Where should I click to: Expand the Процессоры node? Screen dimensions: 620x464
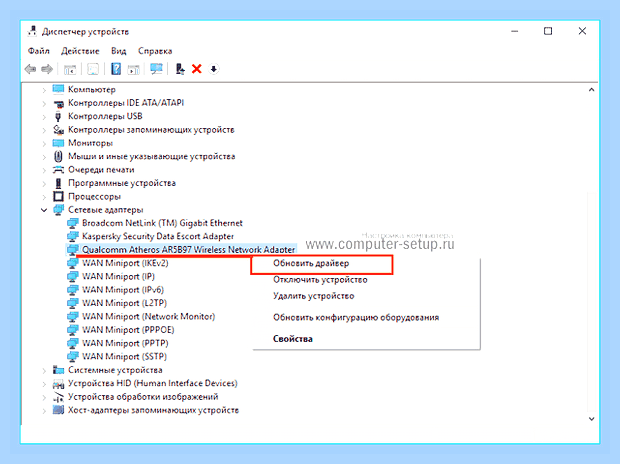44,197
